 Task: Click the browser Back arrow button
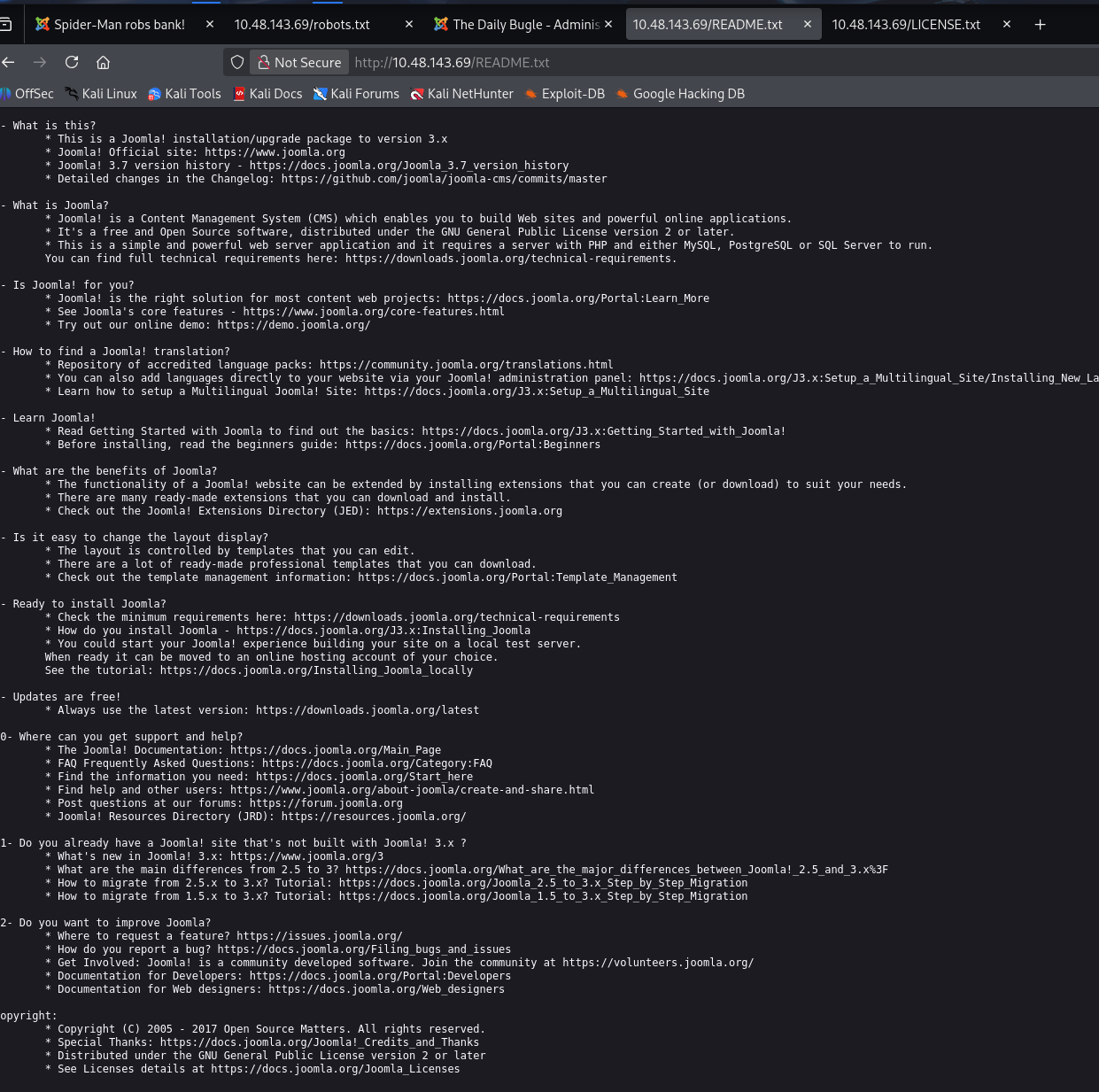[x=9, y=62]
